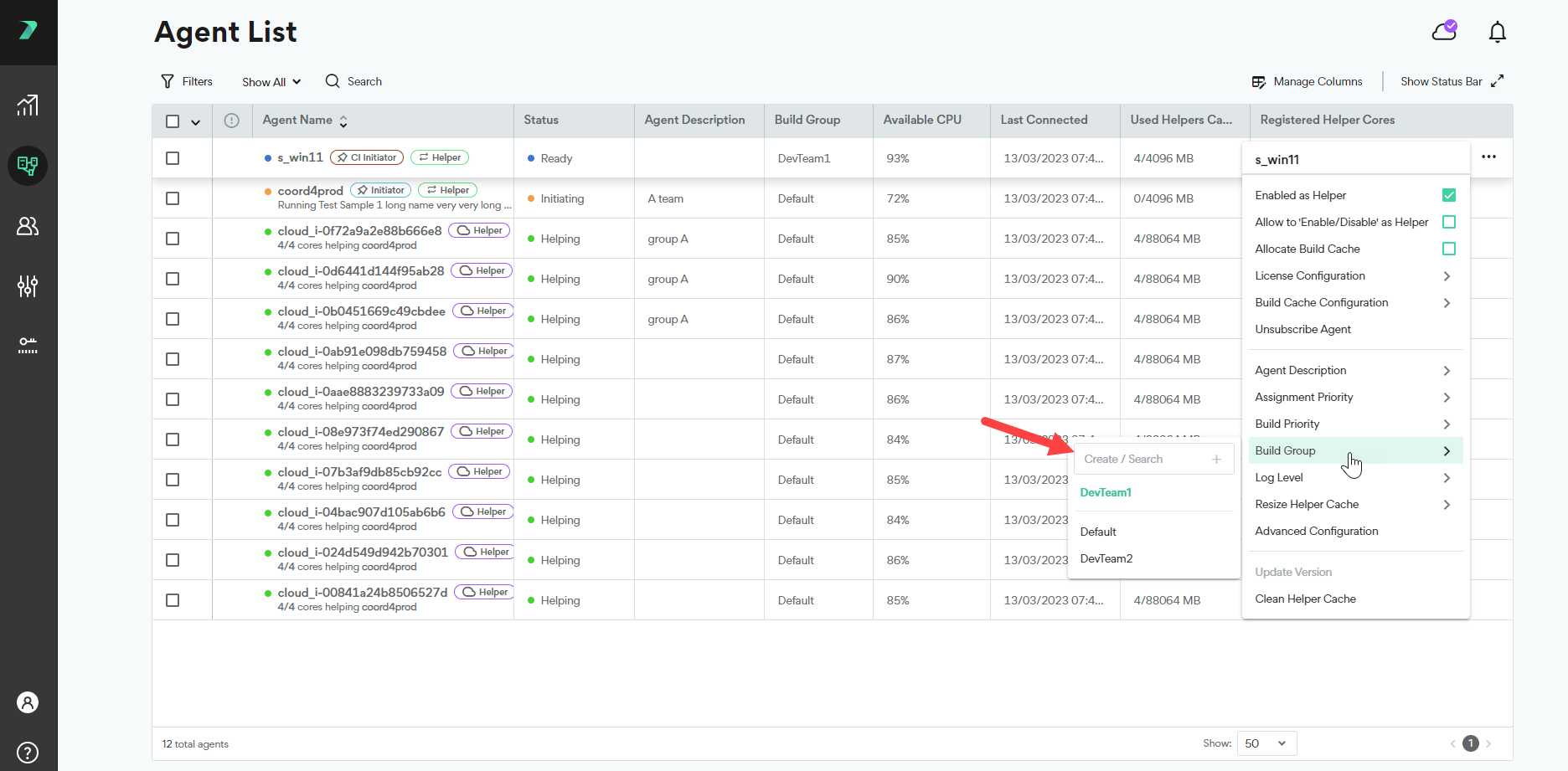Open the notifications bell
The height and width of the screenshot is (771, 1568).
click(x=1498, y=32)
